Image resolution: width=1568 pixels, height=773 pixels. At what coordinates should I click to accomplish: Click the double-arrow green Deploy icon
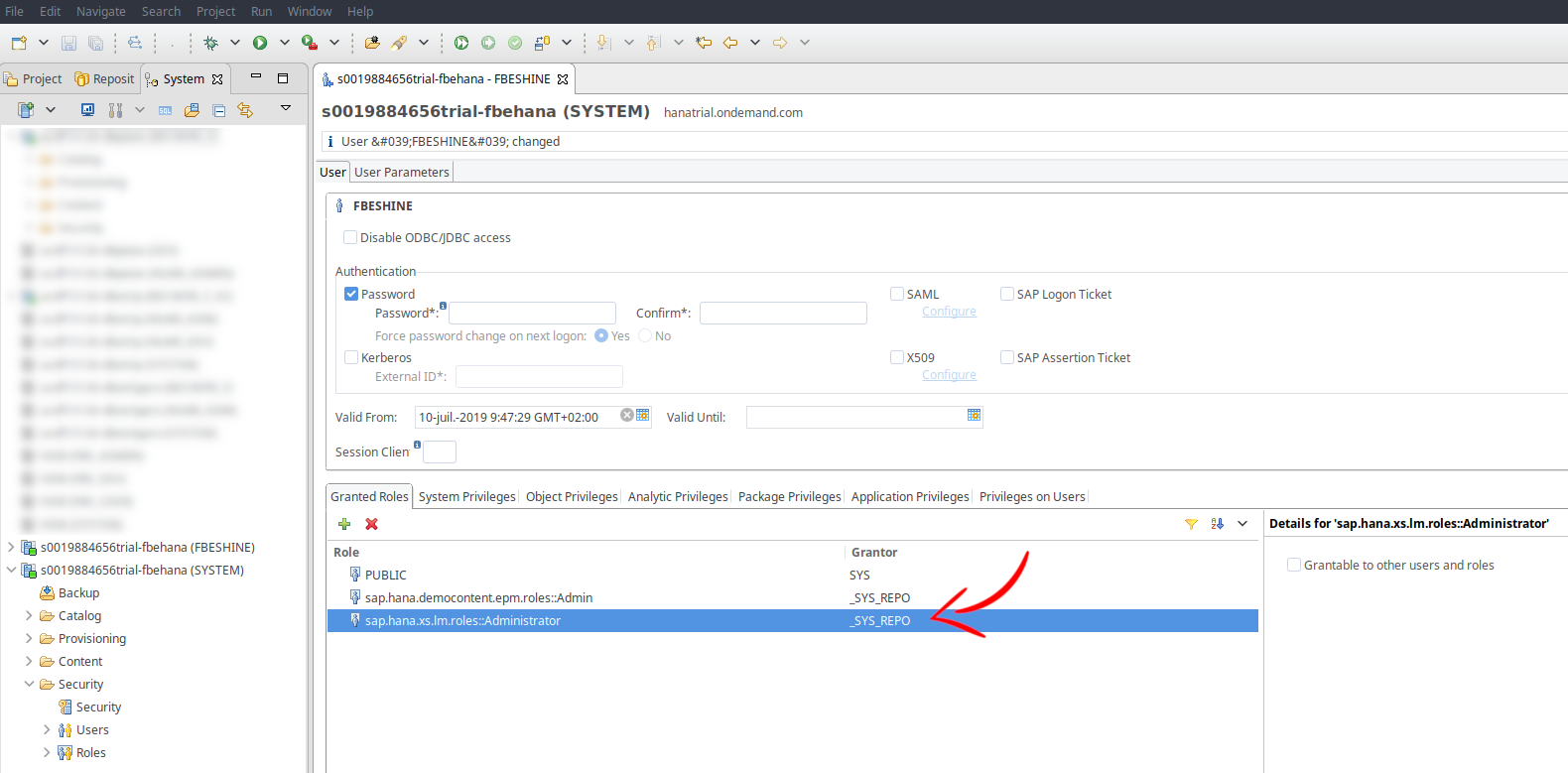click(461, 43)
